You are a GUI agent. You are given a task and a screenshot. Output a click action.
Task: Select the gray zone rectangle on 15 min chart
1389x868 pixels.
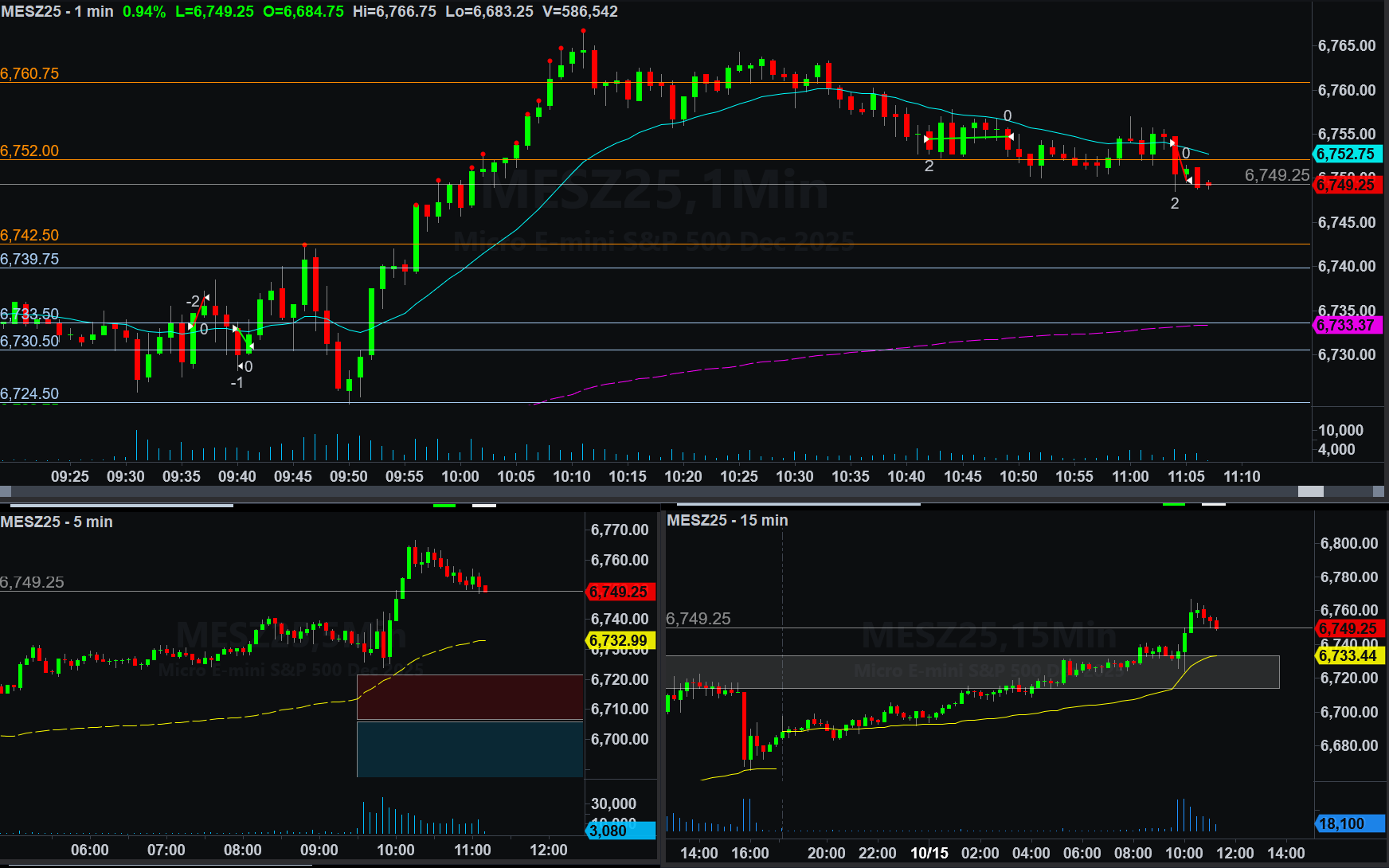tap(972, 671)
